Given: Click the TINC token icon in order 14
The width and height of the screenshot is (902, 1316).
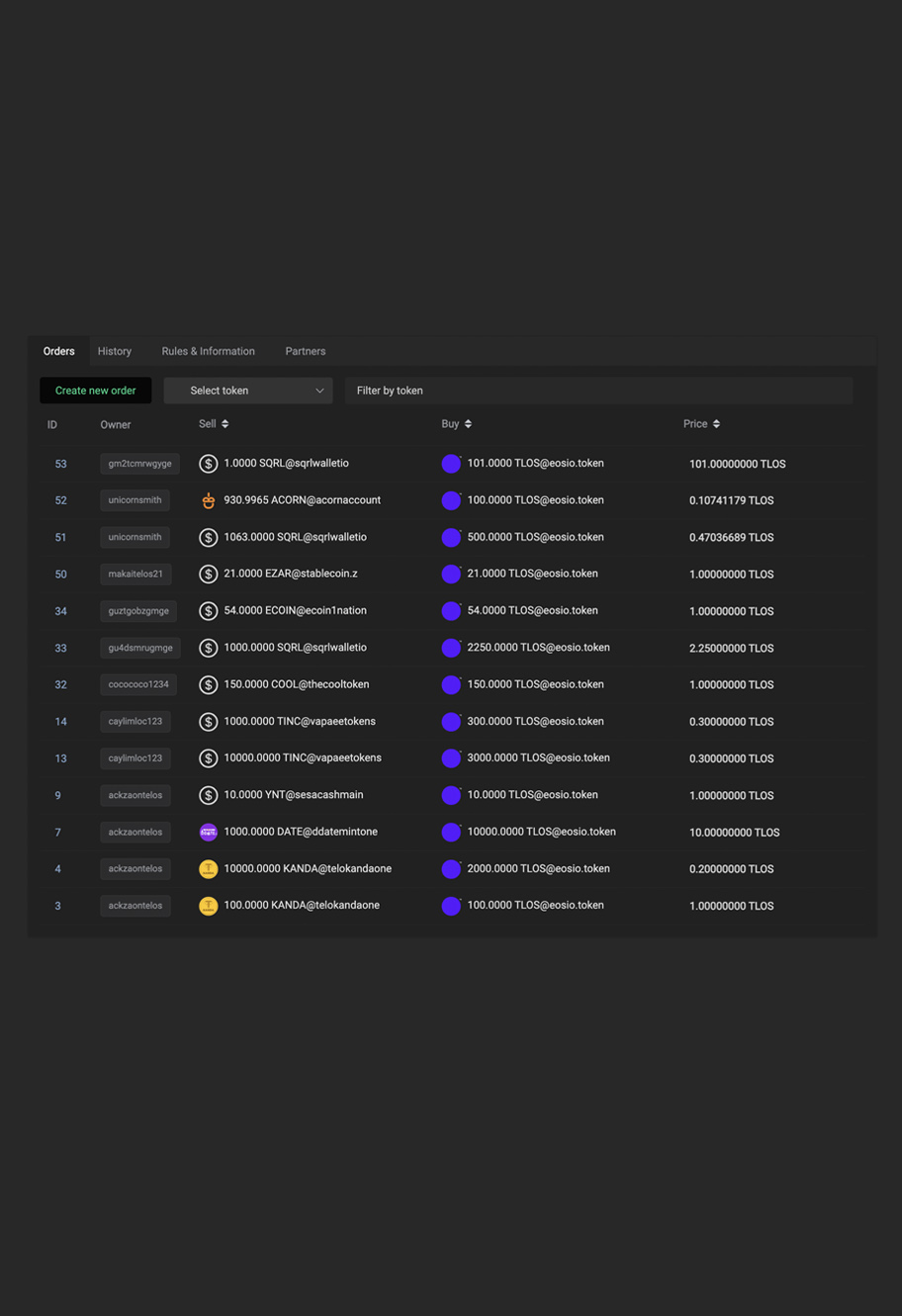Looking at the screenshot, I should 209,721.
